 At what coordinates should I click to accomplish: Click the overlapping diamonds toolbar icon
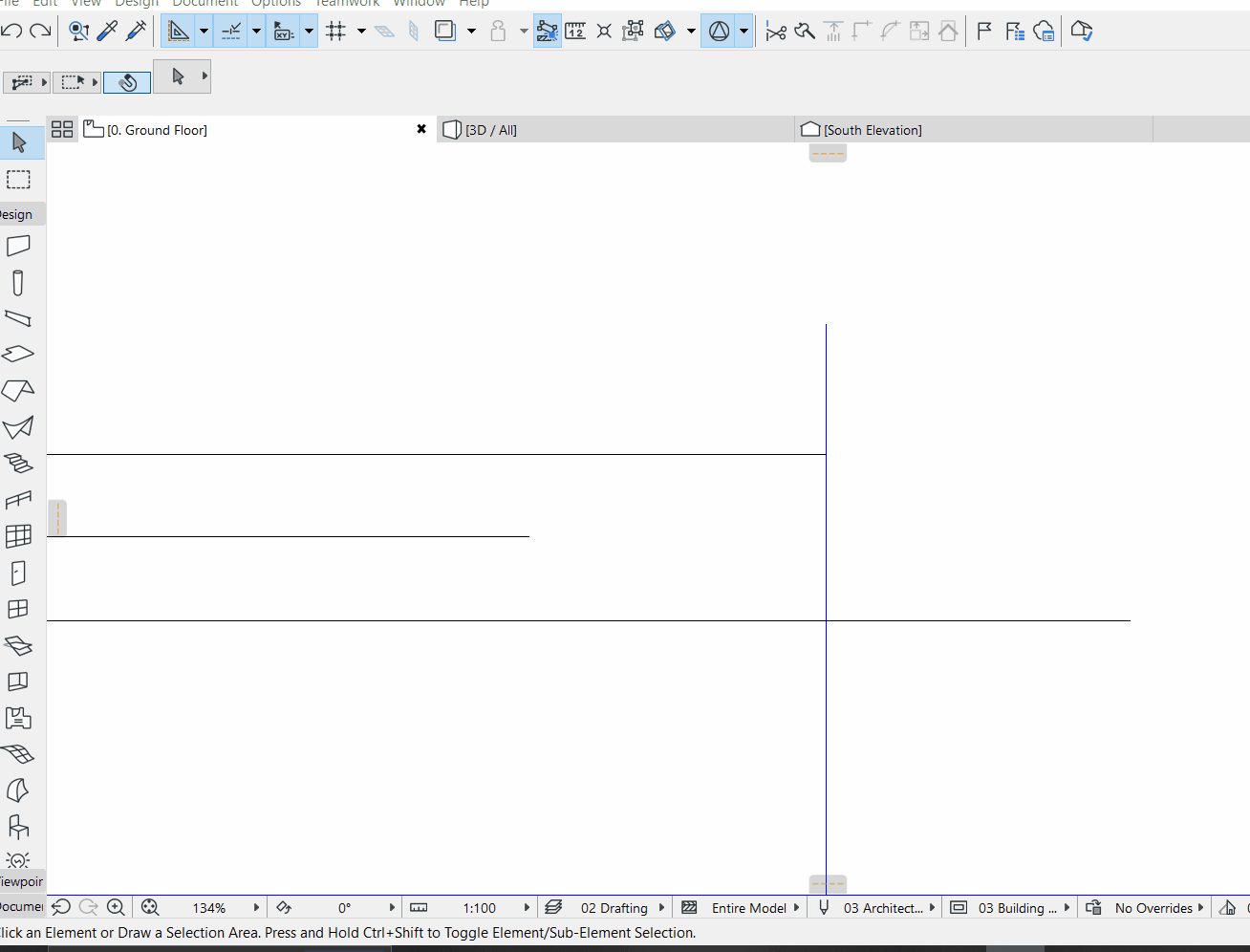(665, 31)
